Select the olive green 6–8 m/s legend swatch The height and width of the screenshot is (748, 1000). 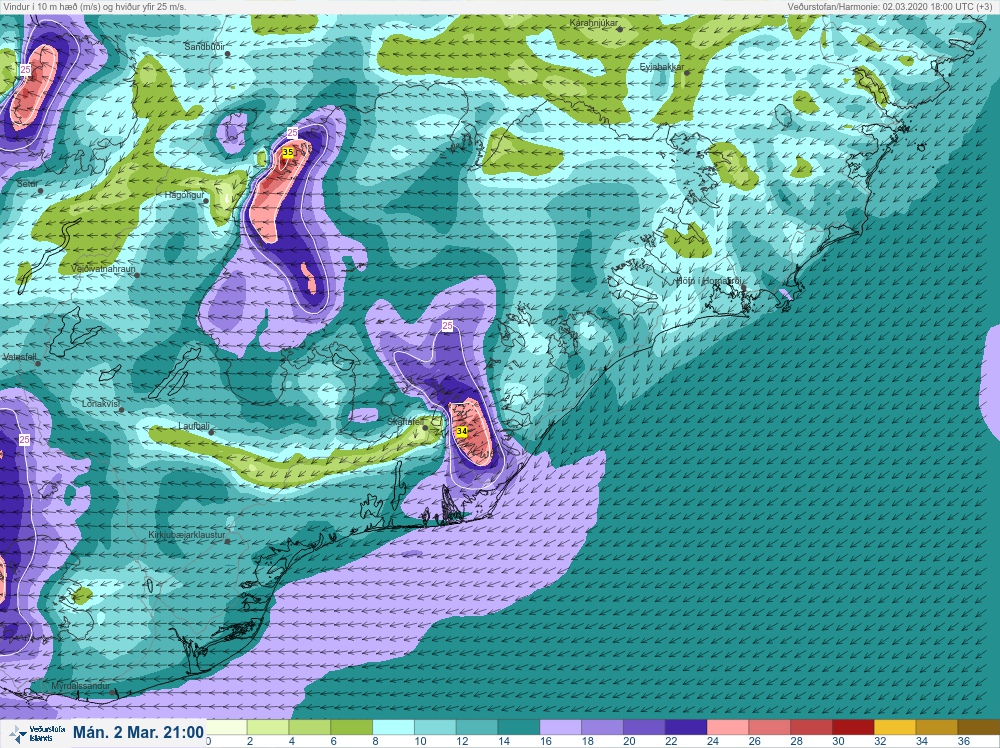[351, 728]
